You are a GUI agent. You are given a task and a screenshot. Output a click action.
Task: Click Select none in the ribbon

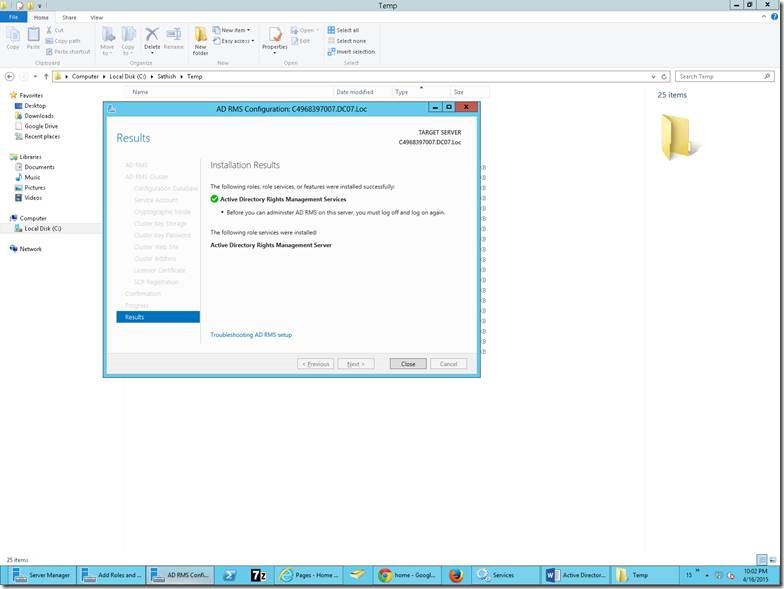(x=346, y=41)
